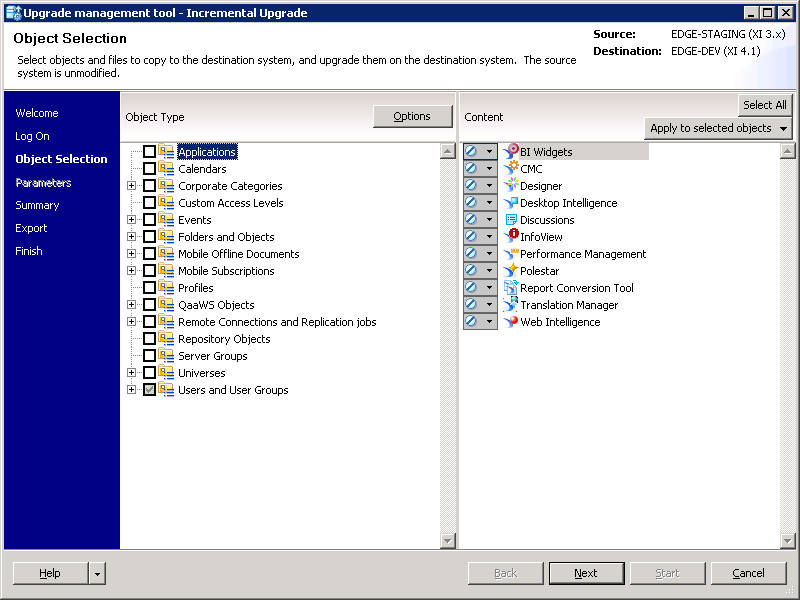Click Content panel scrollbar down arrow

787,540
